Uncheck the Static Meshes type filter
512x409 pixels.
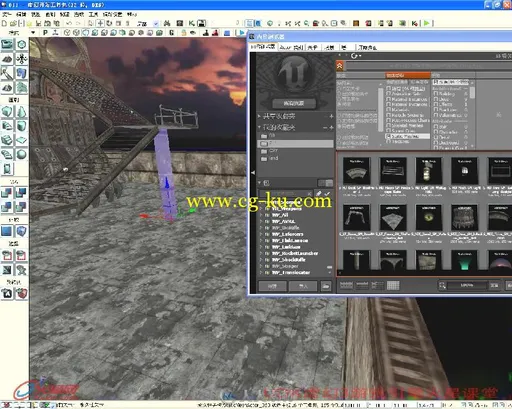tap(388, 136)
